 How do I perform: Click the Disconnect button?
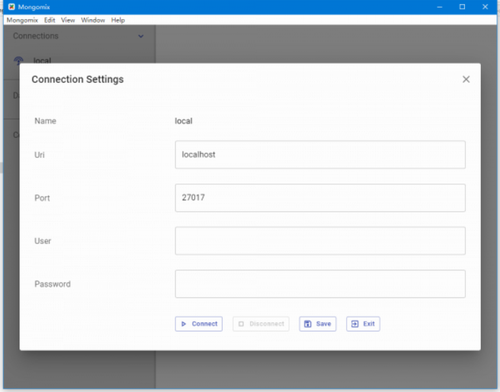[261, 324]
